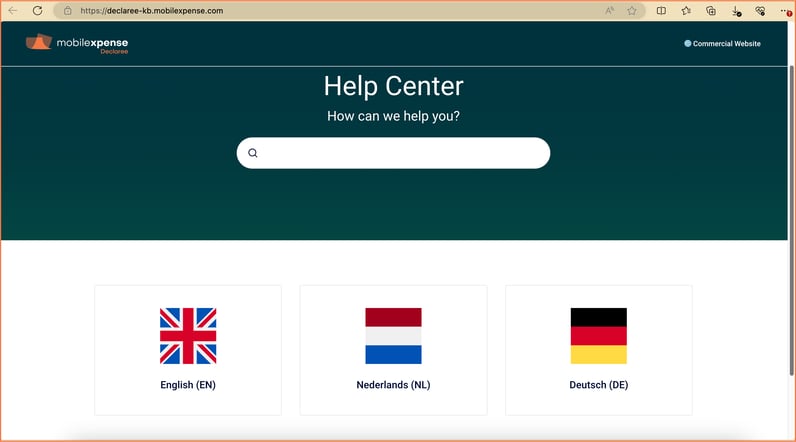This screenshot has height=442, width=796.
Task: Click the English (EN) label
Action: (x=188, y=385)
